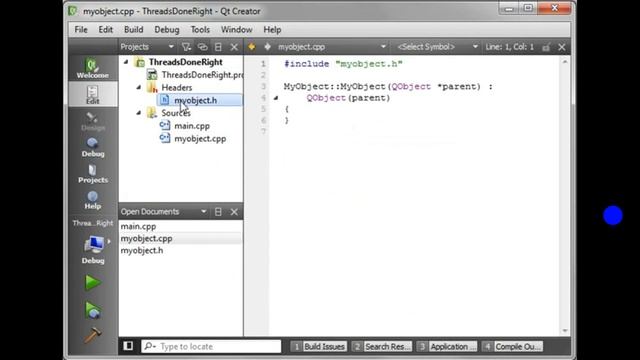Click editor scrollbar up arrow

[565, 62]
